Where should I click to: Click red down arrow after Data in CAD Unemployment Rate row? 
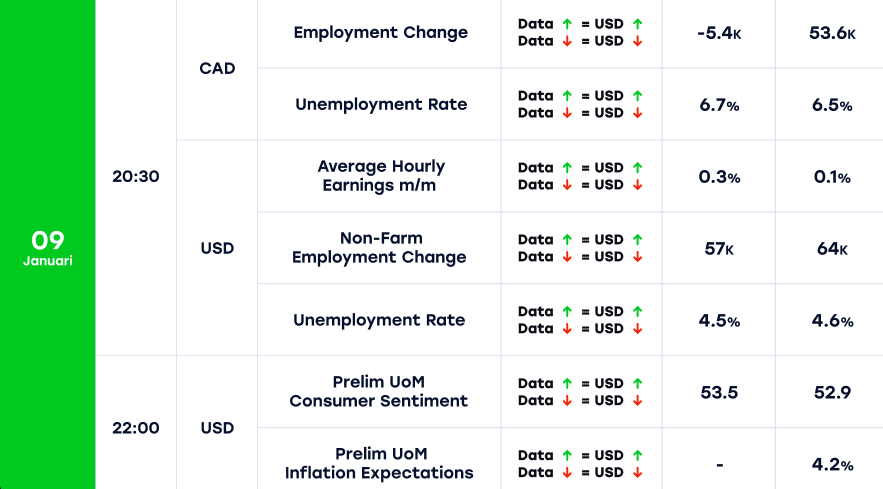pyautogui.click(x=567, y=113)
